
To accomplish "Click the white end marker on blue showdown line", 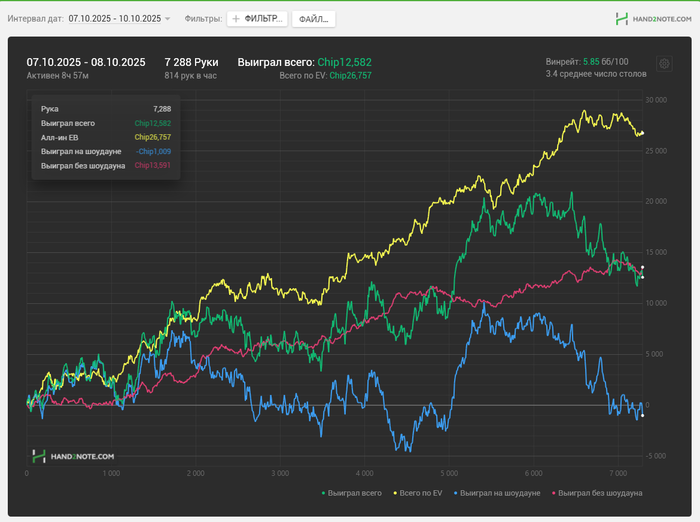I will pyautogui.click(x=642, y=416).
